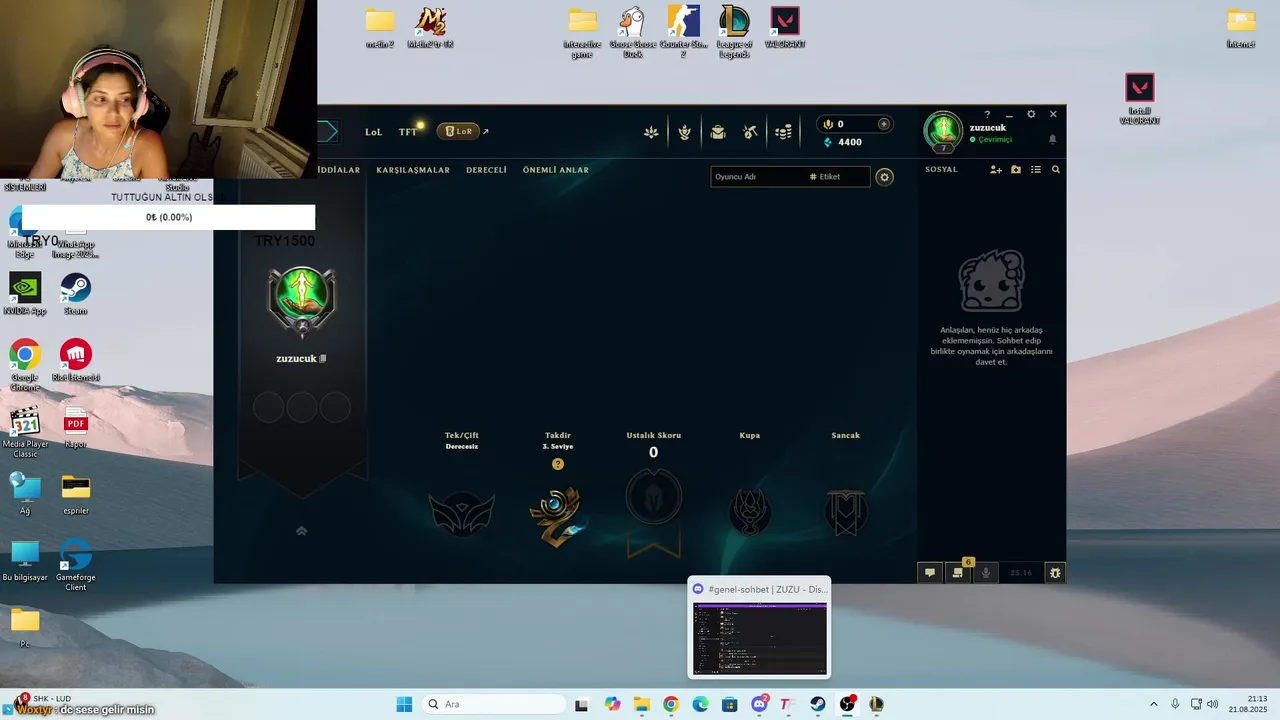
Task: Switch to the TFT game tab
Action: click(408, 132)
